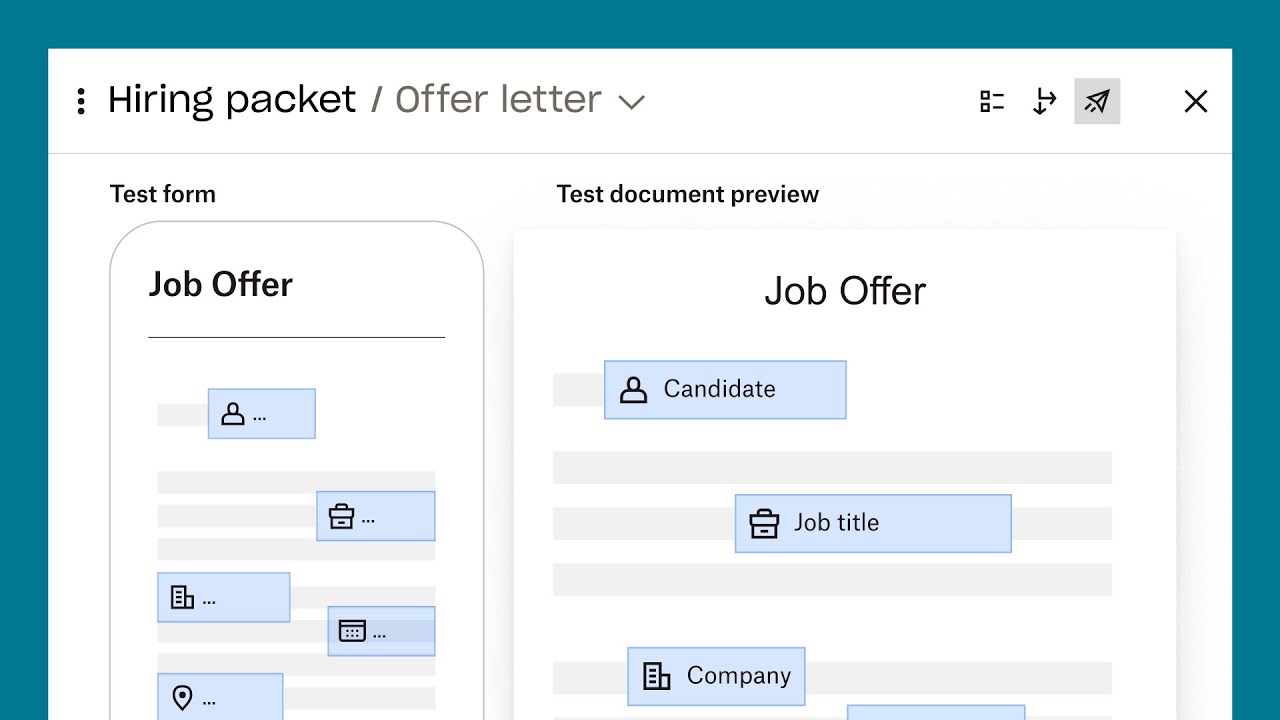Select the branching logic arrows icon
Viewport: 1280px width, 720px height.
(x=1044, y=101)
